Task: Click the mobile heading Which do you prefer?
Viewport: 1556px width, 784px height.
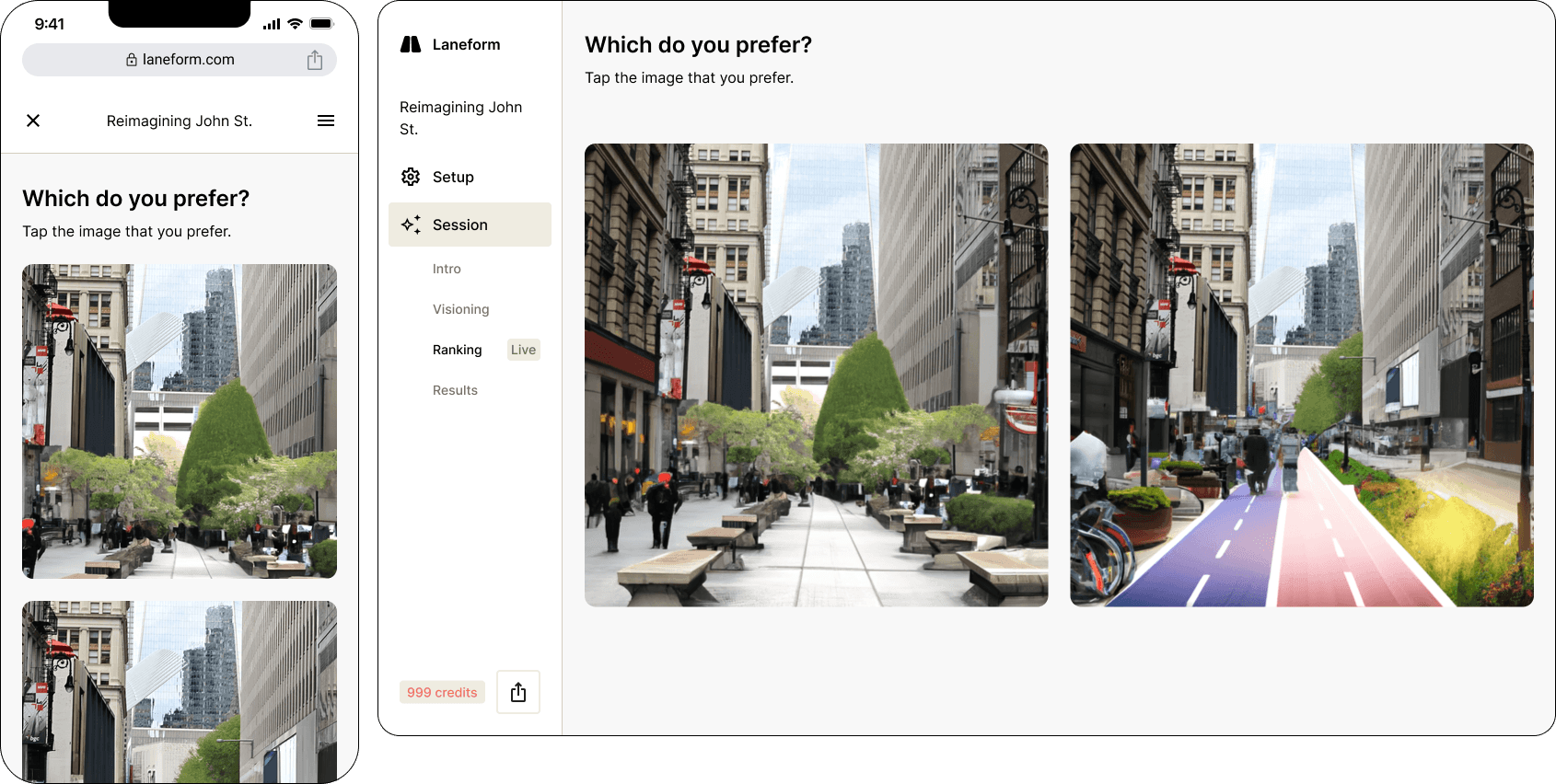Action: click(135, 198)
